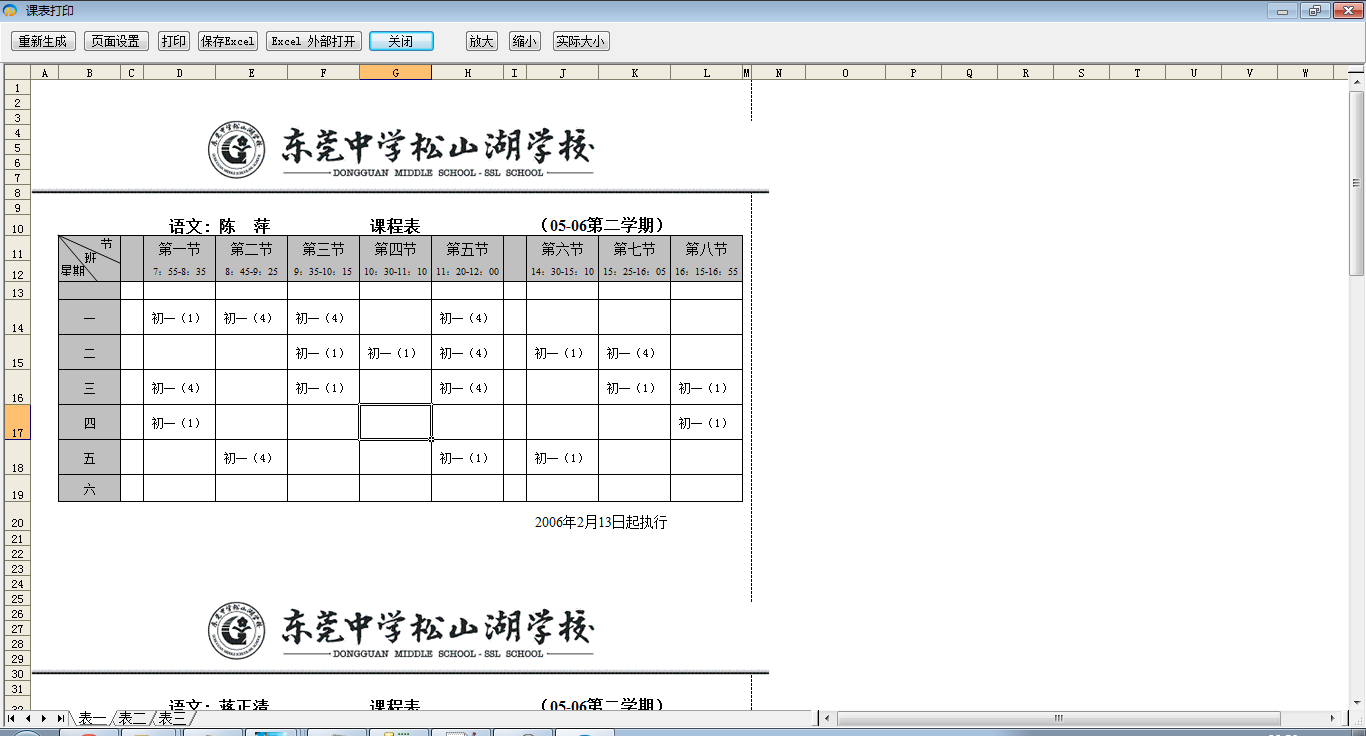The height and width of the screenshot is (736, 1366).
Task: Zoom in with the 放大 button
Action: 482,41
